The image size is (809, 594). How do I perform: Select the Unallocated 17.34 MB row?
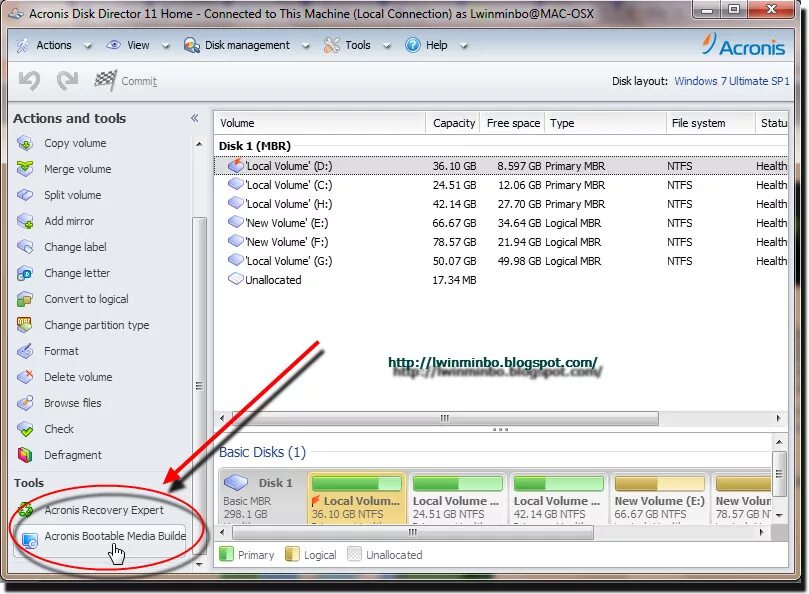click(501, 280)
